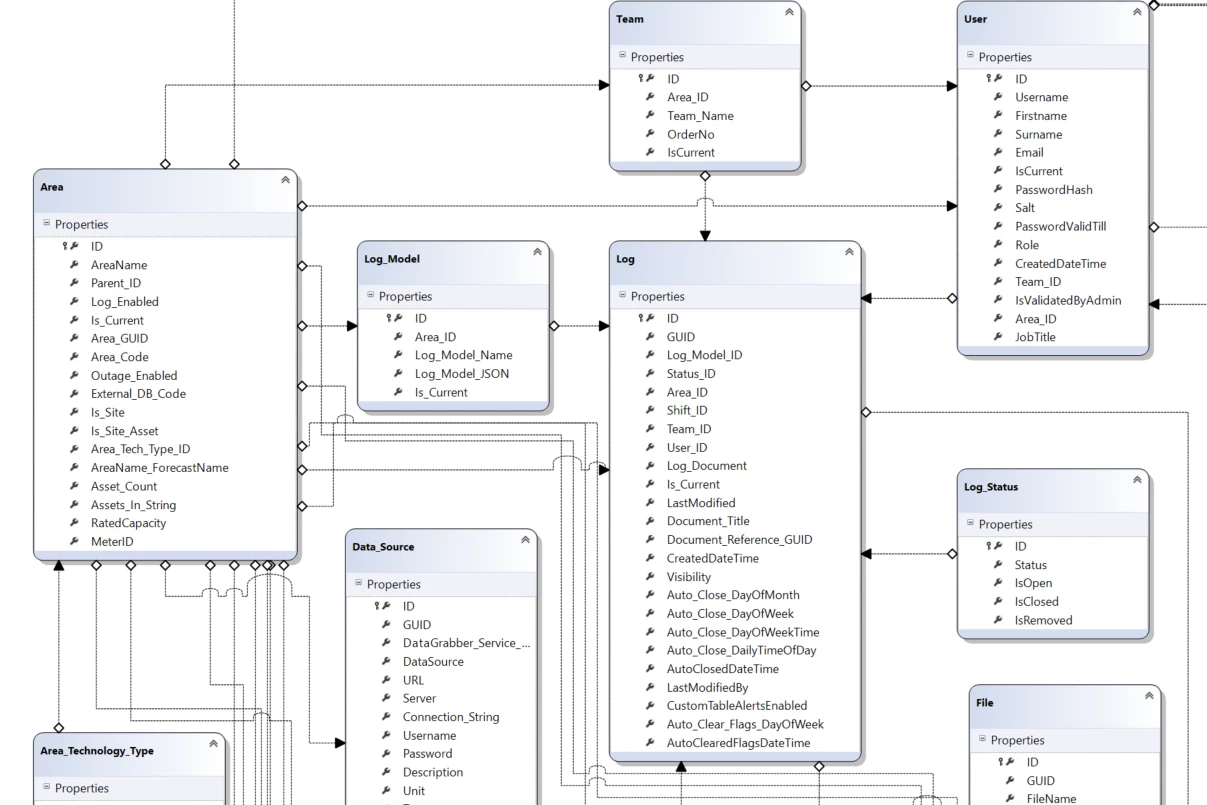Collapse Properties section in Area entity
Viewport: 1207px width, 805px height.
pos(46,224)
